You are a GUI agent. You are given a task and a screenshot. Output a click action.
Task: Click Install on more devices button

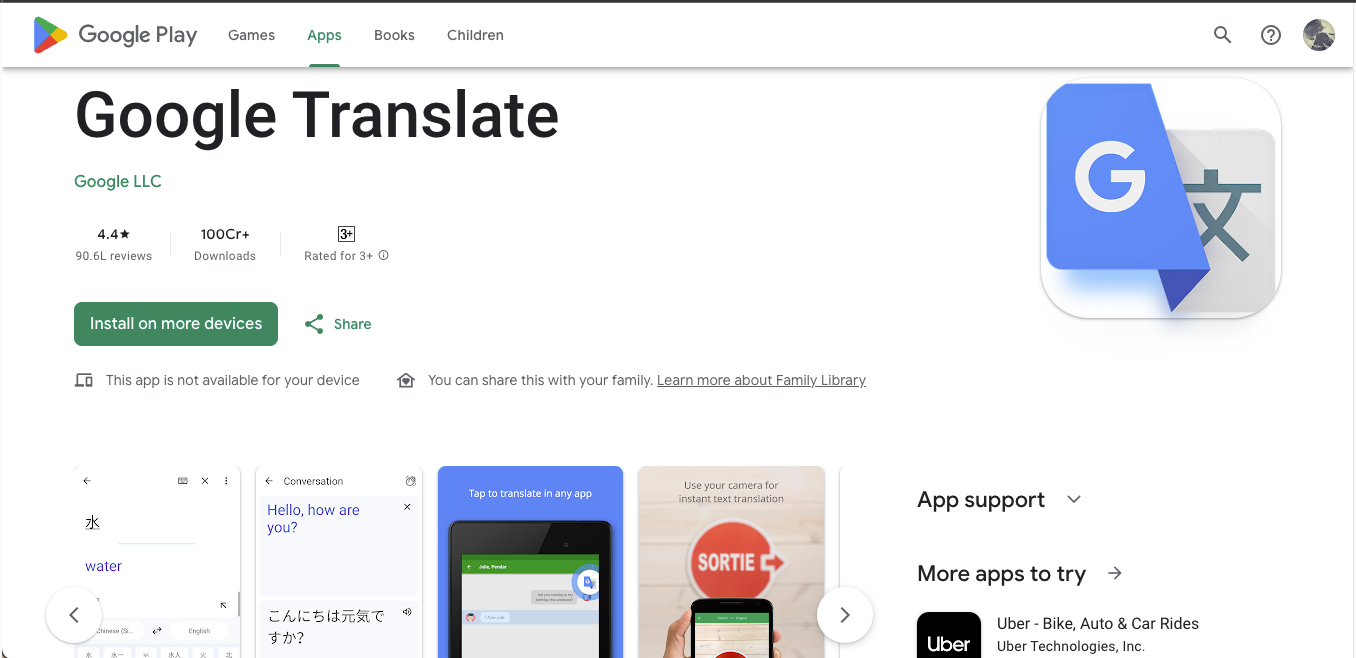tap(176, 324)
